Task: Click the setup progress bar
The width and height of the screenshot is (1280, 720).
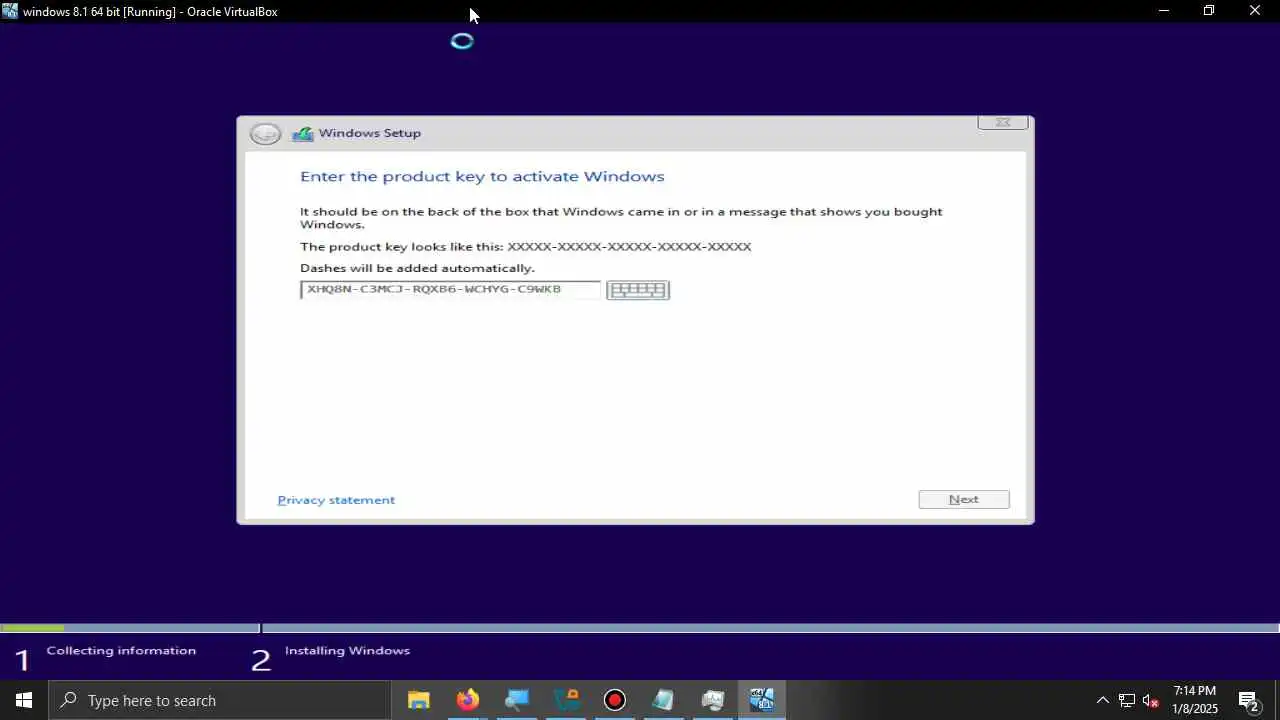Action: click(640, 628)
